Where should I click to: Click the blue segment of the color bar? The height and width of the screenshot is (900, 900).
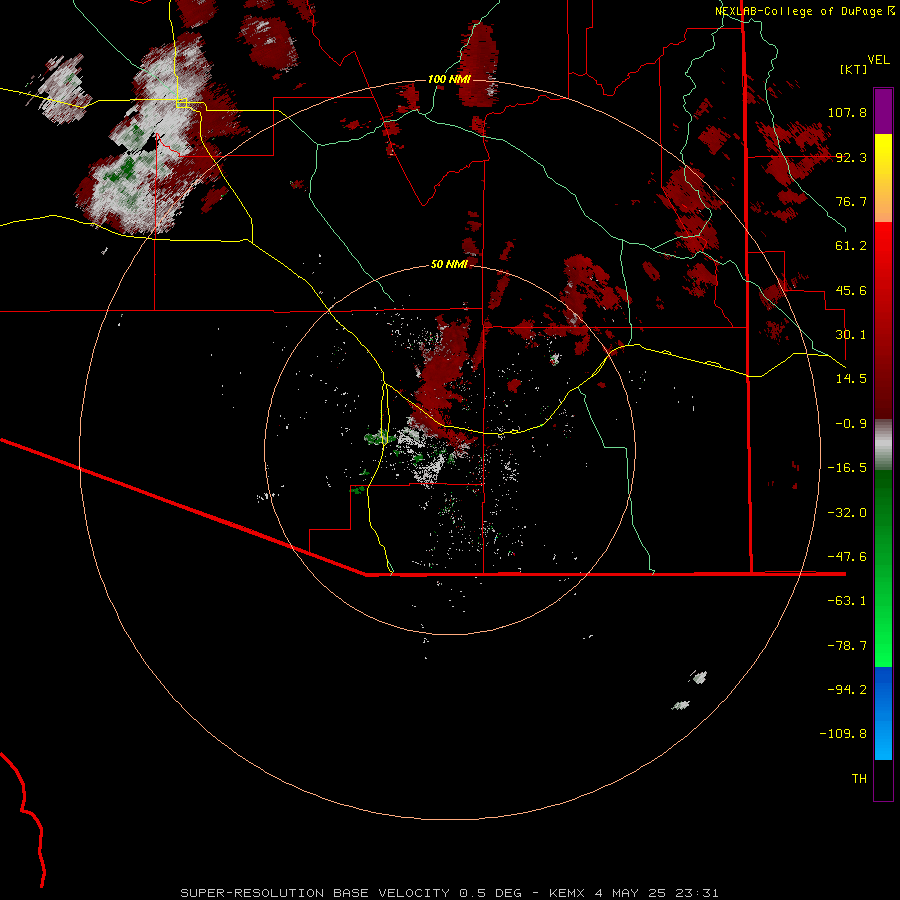click(x=883, y=713)
